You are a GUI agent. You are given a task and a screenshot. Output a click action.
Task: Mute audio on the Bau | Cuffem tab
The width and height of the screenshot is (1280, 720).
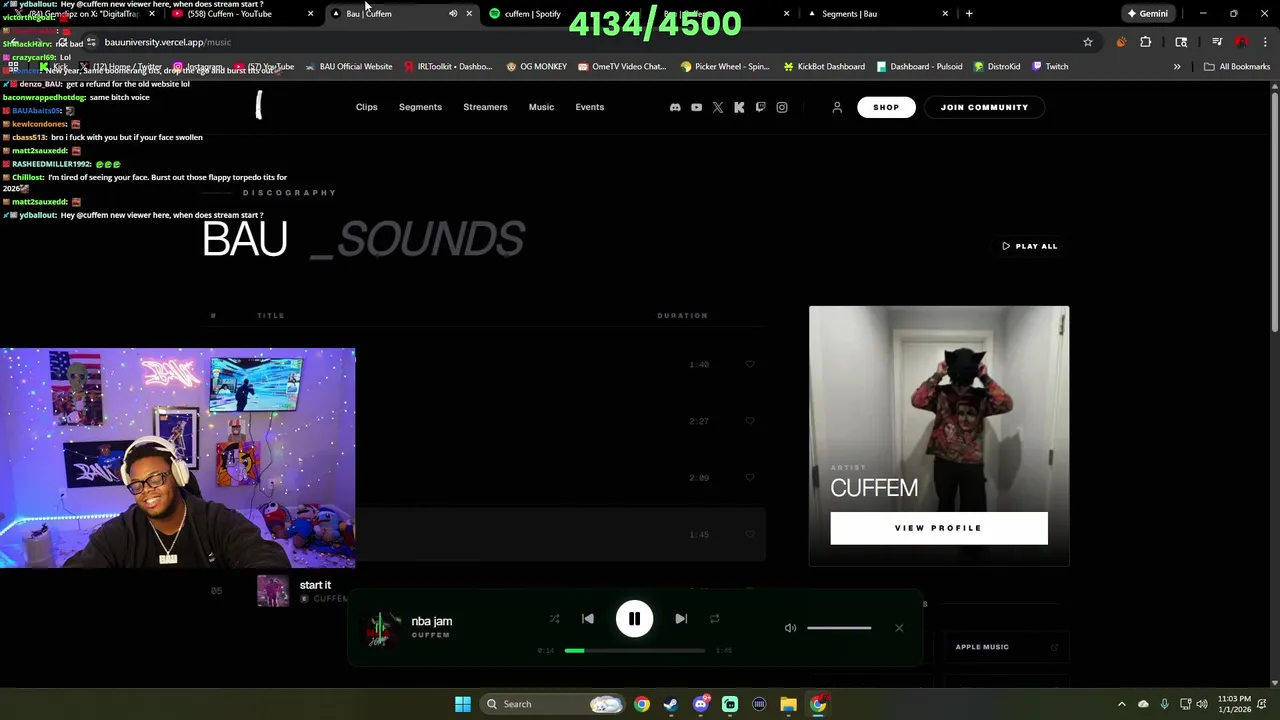453,14
